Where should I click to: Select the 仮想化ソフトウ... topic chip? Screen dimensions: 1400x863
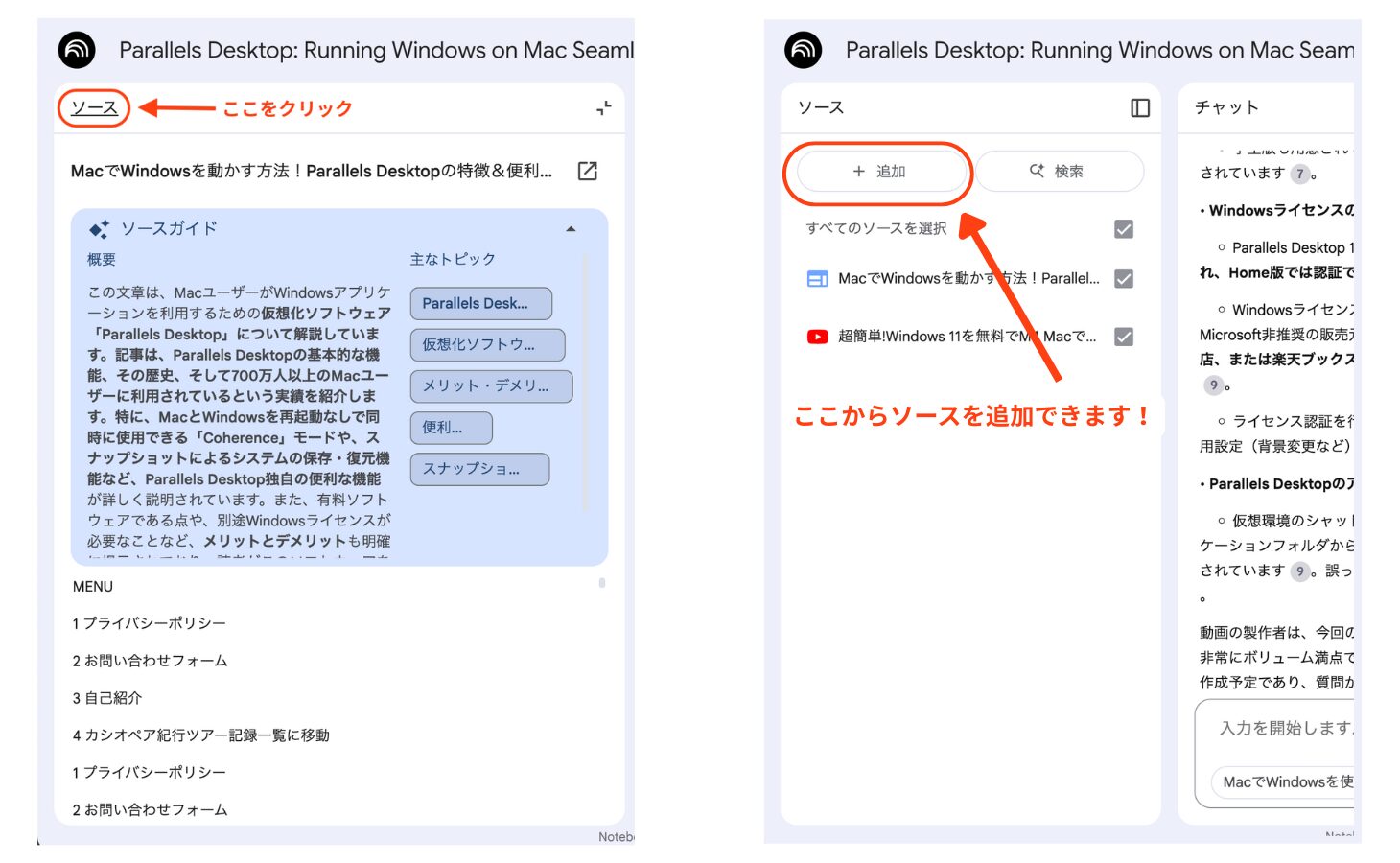487,344
